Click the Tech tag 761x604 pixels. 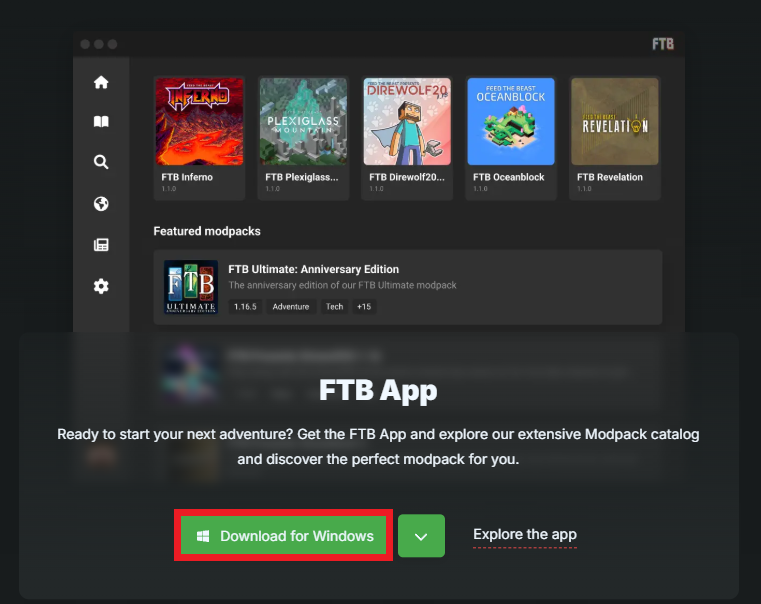[x=334, y=307]
